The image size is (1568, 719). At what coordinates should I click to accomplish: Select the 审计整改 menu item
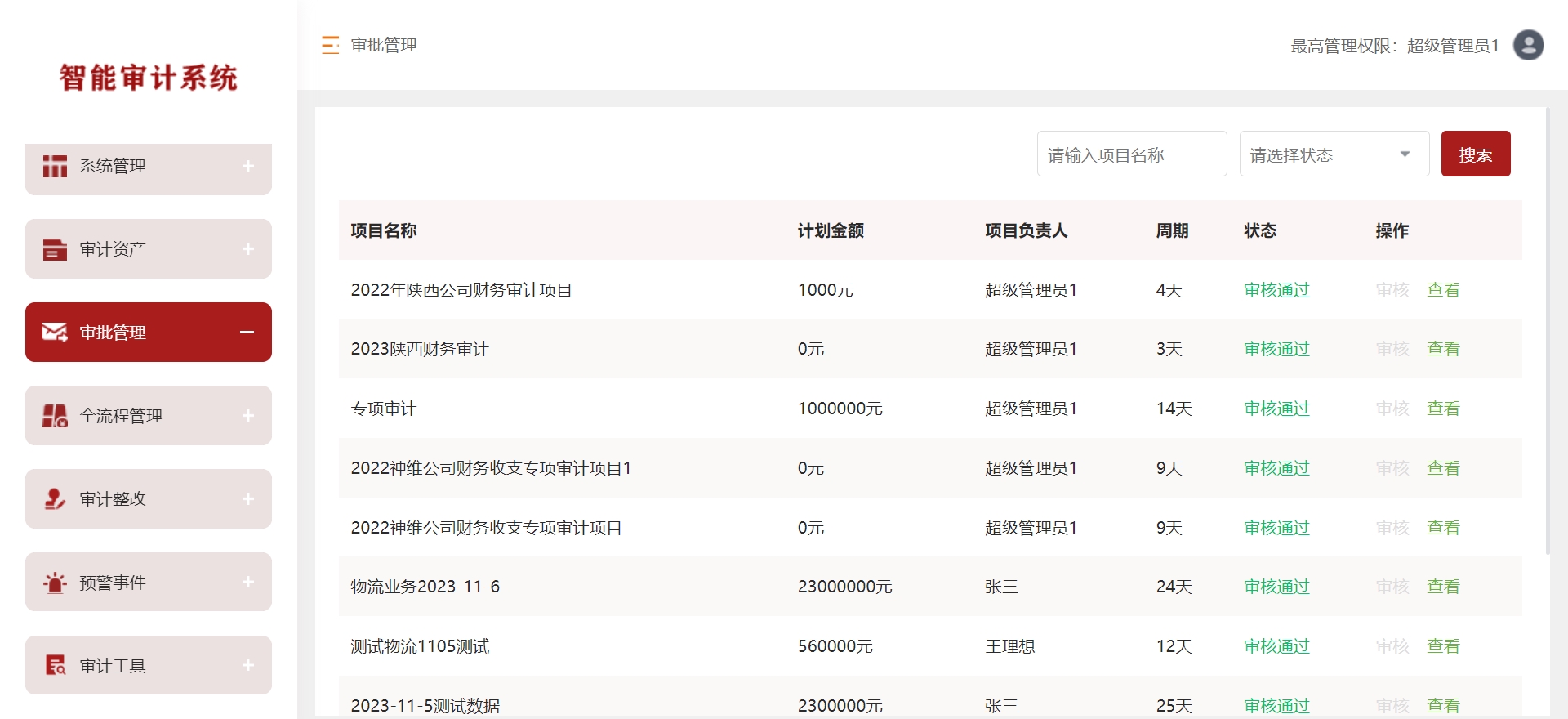coord(113,499)
